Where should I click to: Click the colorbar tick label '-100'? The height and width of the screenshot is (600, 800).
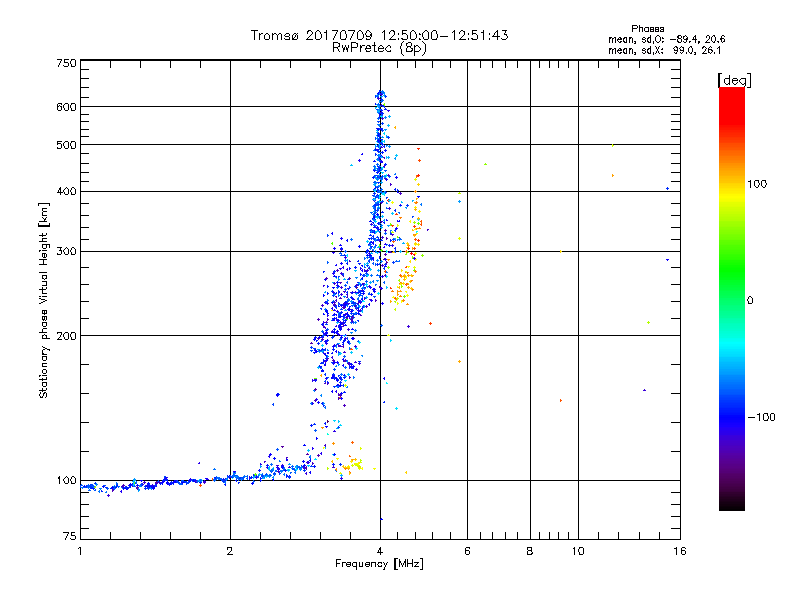pos(761,417)
